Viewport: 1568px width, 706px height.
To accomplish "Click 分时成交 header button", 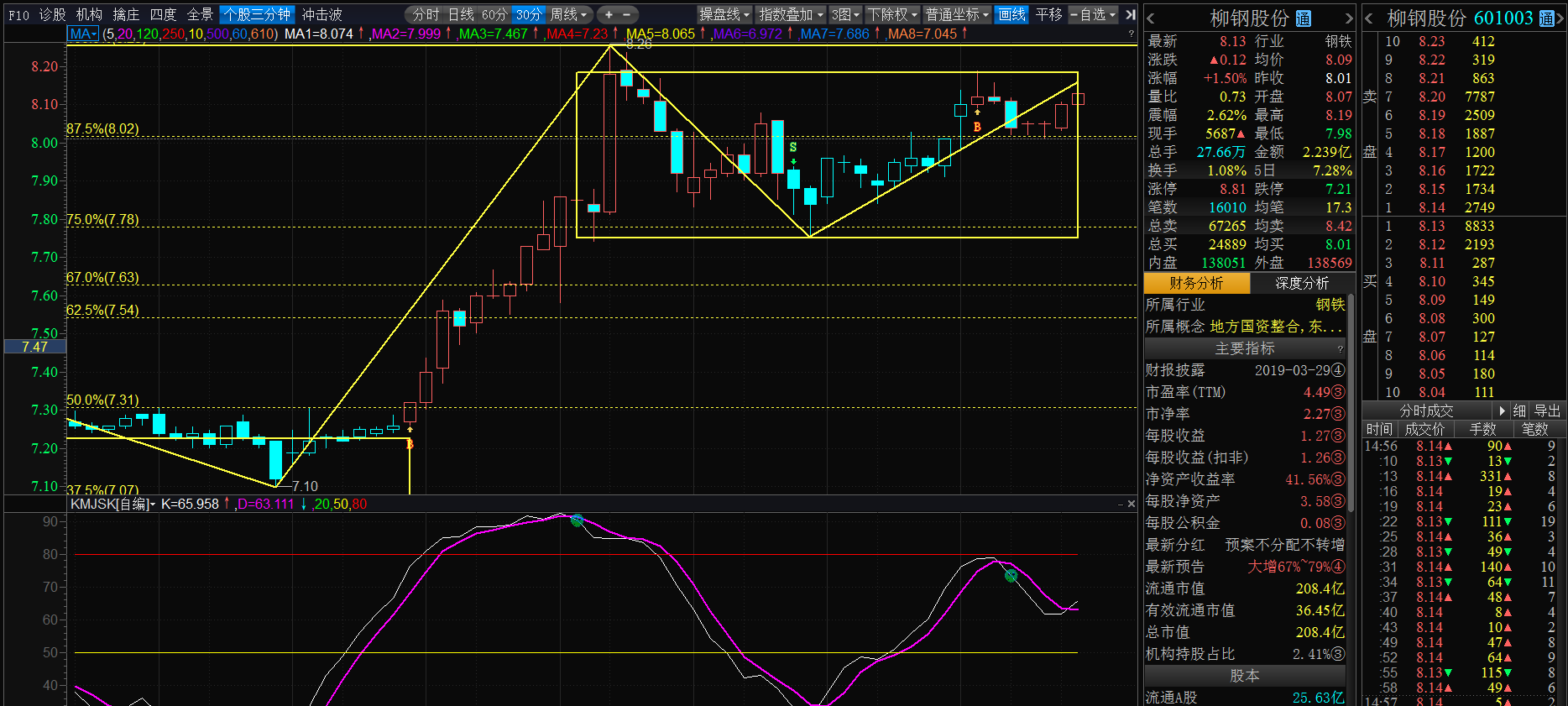I will 1426,411.
